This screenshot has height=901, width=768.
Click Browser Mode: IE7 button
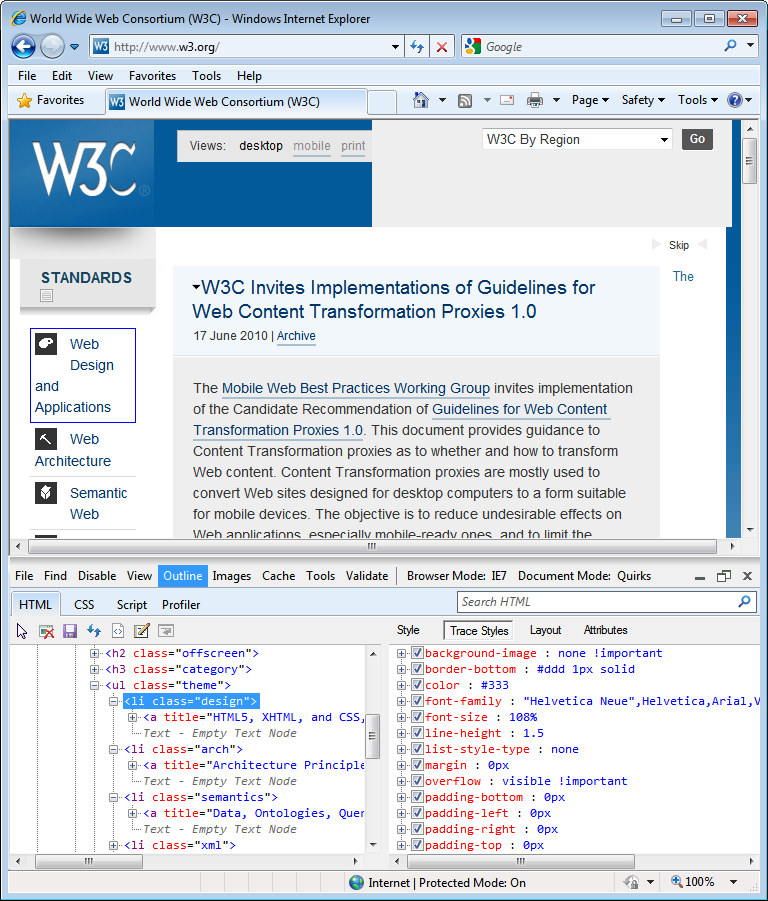tap(457, 576)
